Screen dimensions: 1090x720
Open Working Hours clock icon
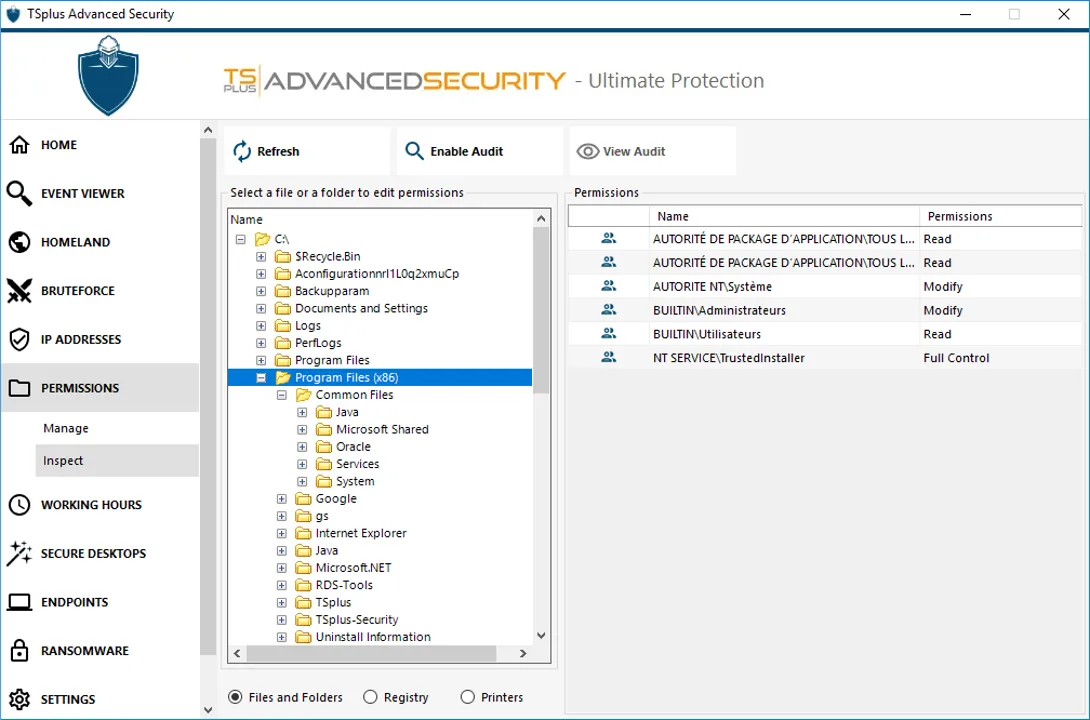point(19,505)
